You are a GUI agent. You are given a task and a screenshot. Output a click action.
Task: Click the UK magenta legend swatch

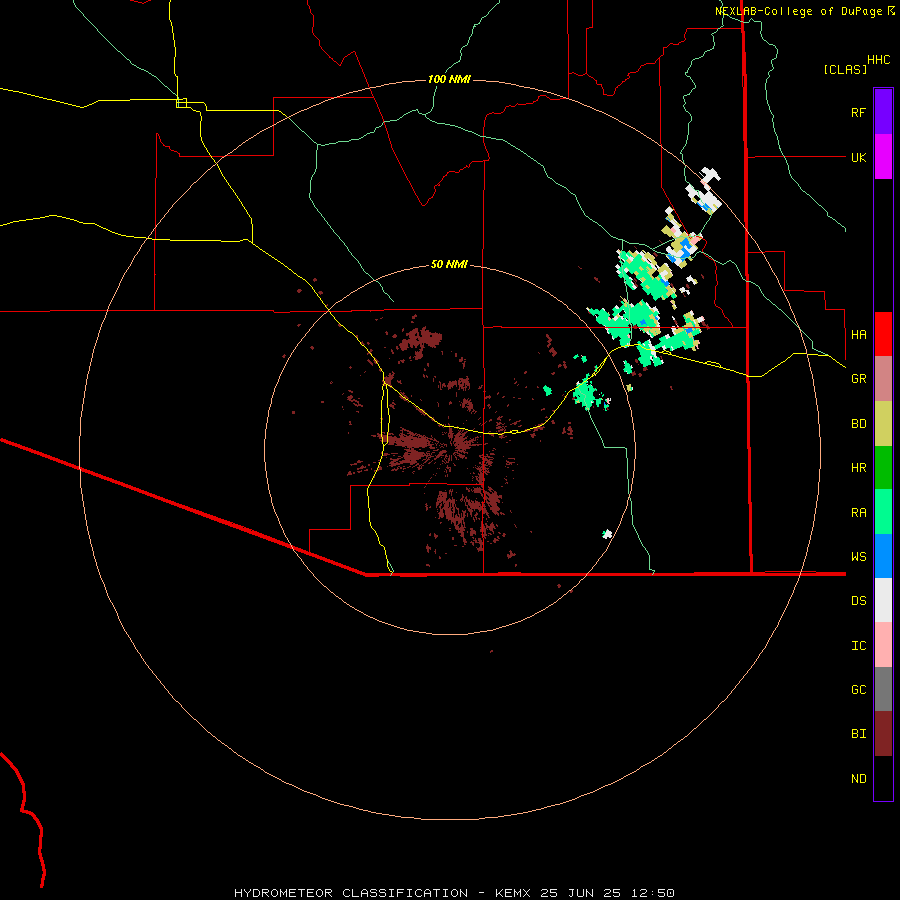point(883,157)
